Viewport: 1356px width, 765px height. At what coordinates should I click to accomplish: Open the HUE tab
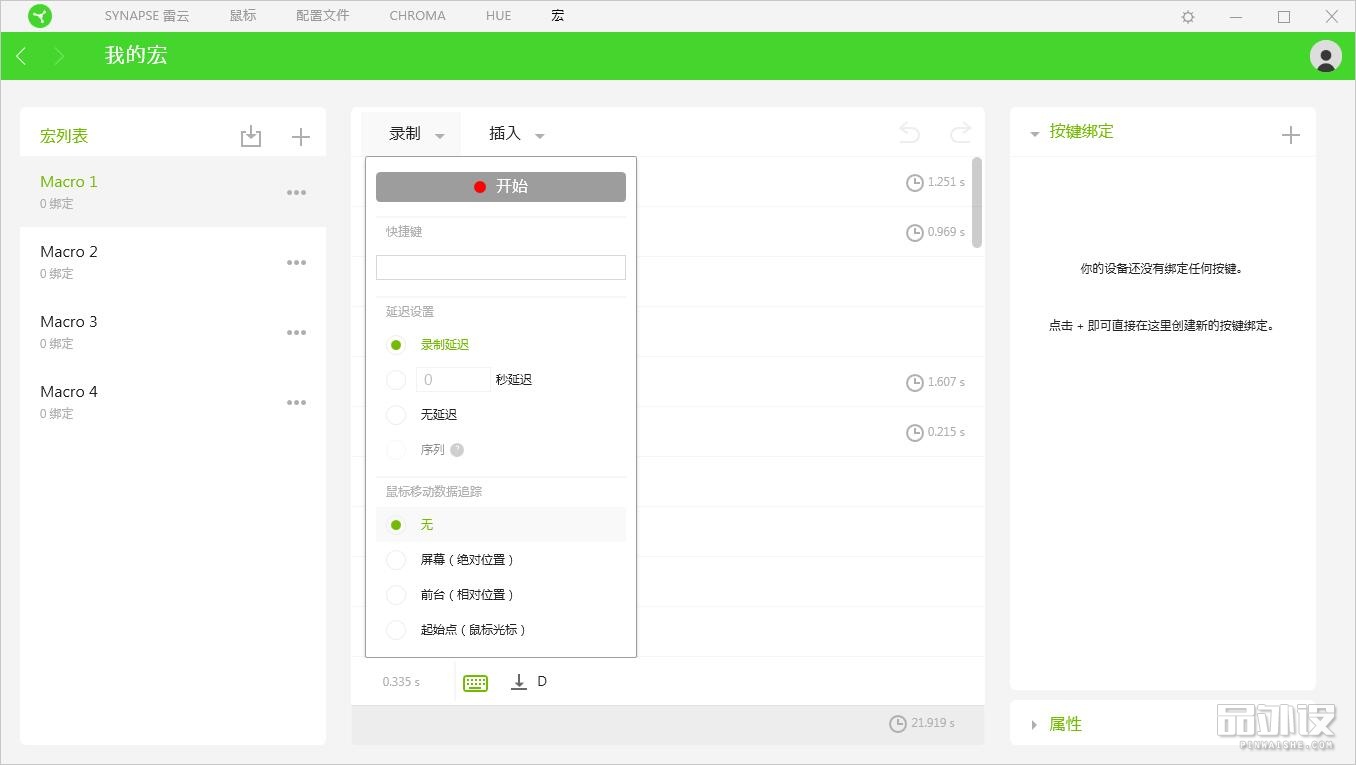(x=498, y=16)
